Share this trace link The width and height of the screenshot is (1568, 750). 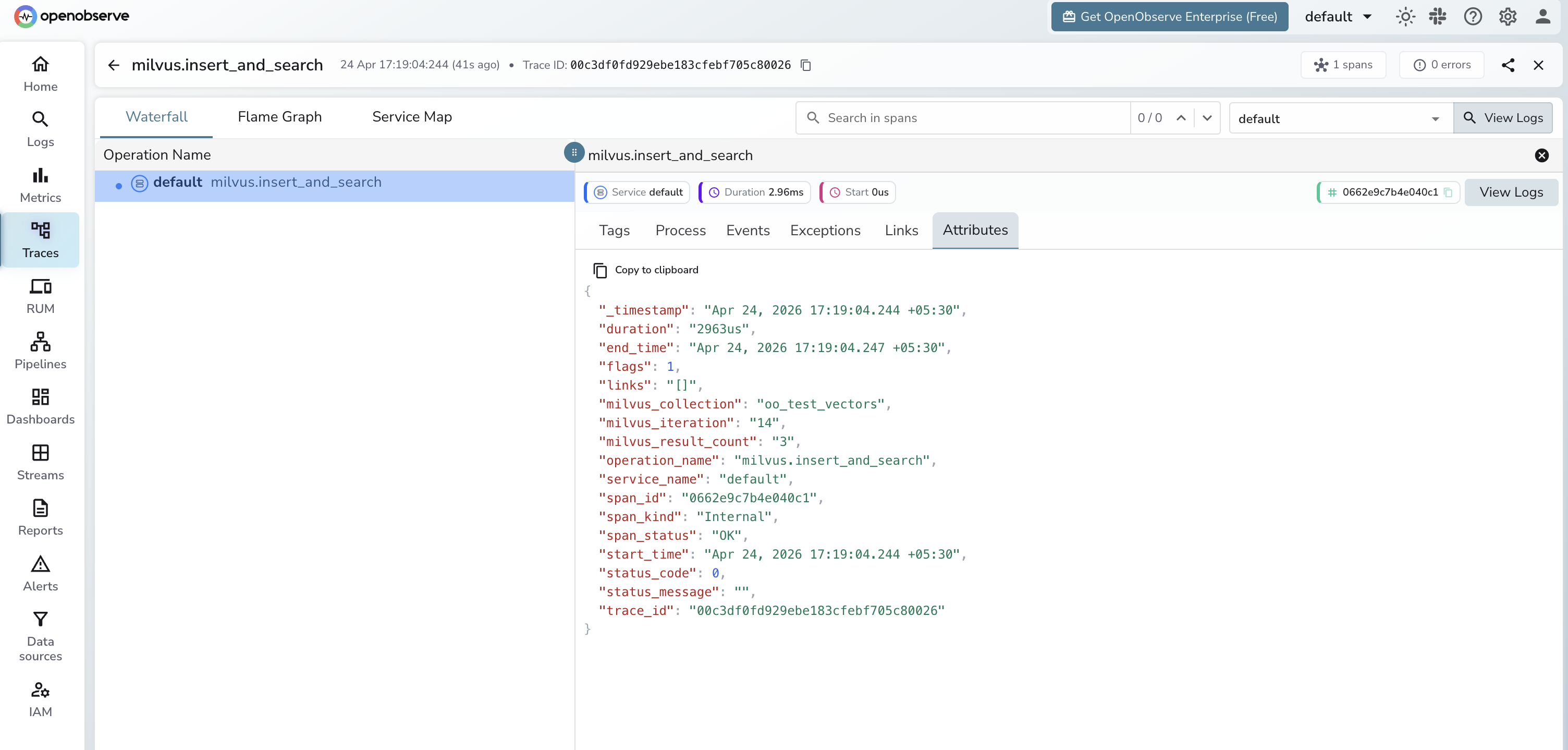coord(1508,65)
